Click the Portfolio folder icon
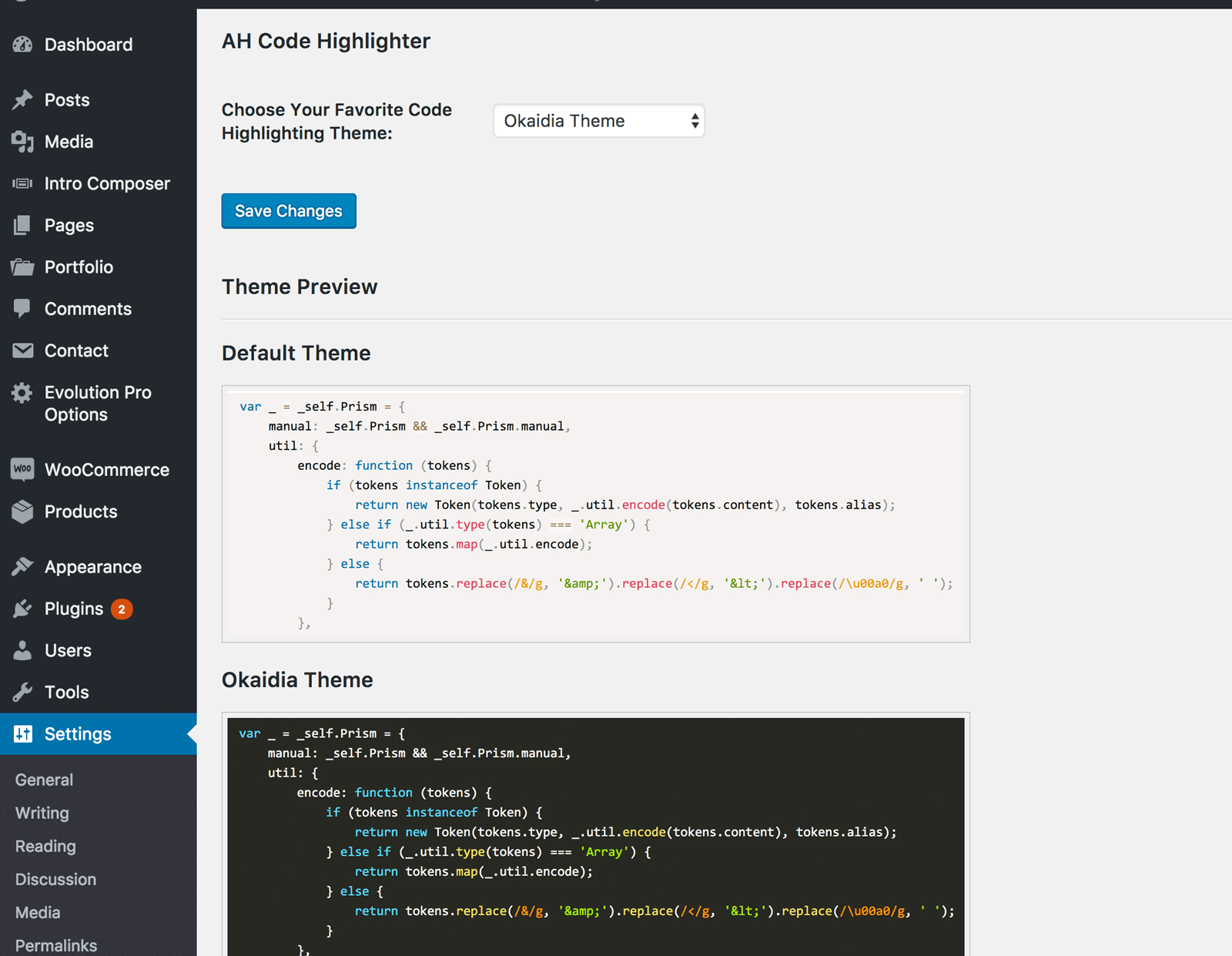Viewport: 1232px width, 956px height. point(22,267)
